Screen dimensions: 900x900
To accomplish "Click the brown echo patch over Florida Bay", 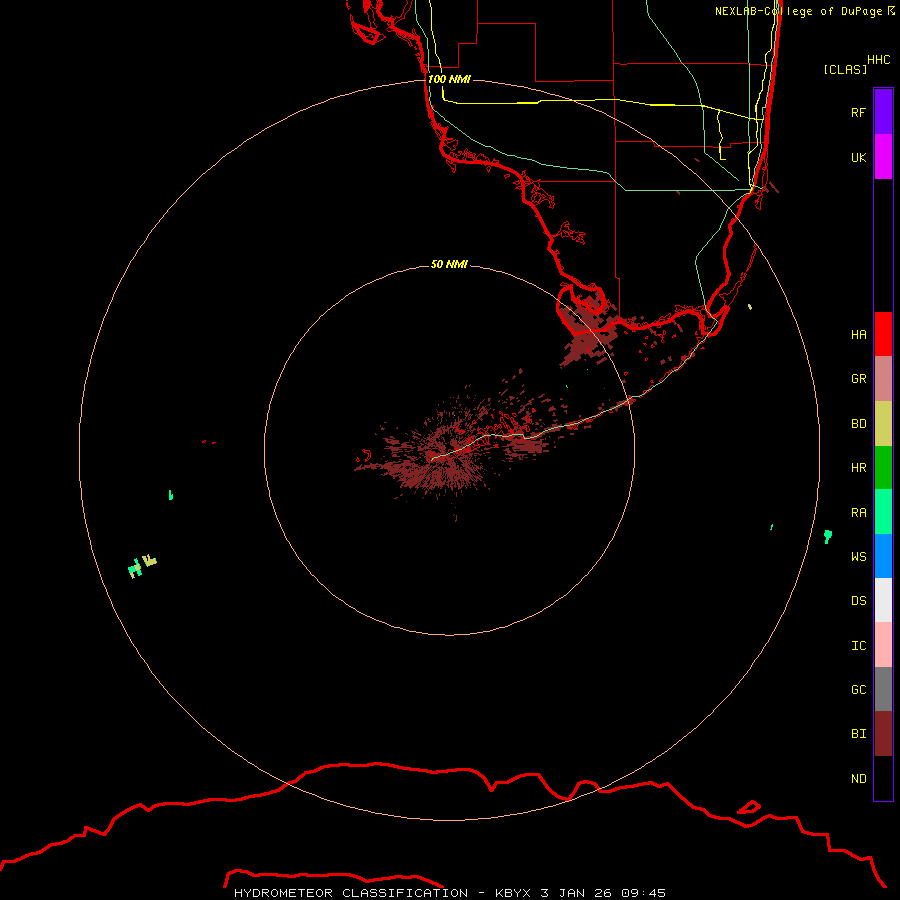I will [x=588, y=333].
